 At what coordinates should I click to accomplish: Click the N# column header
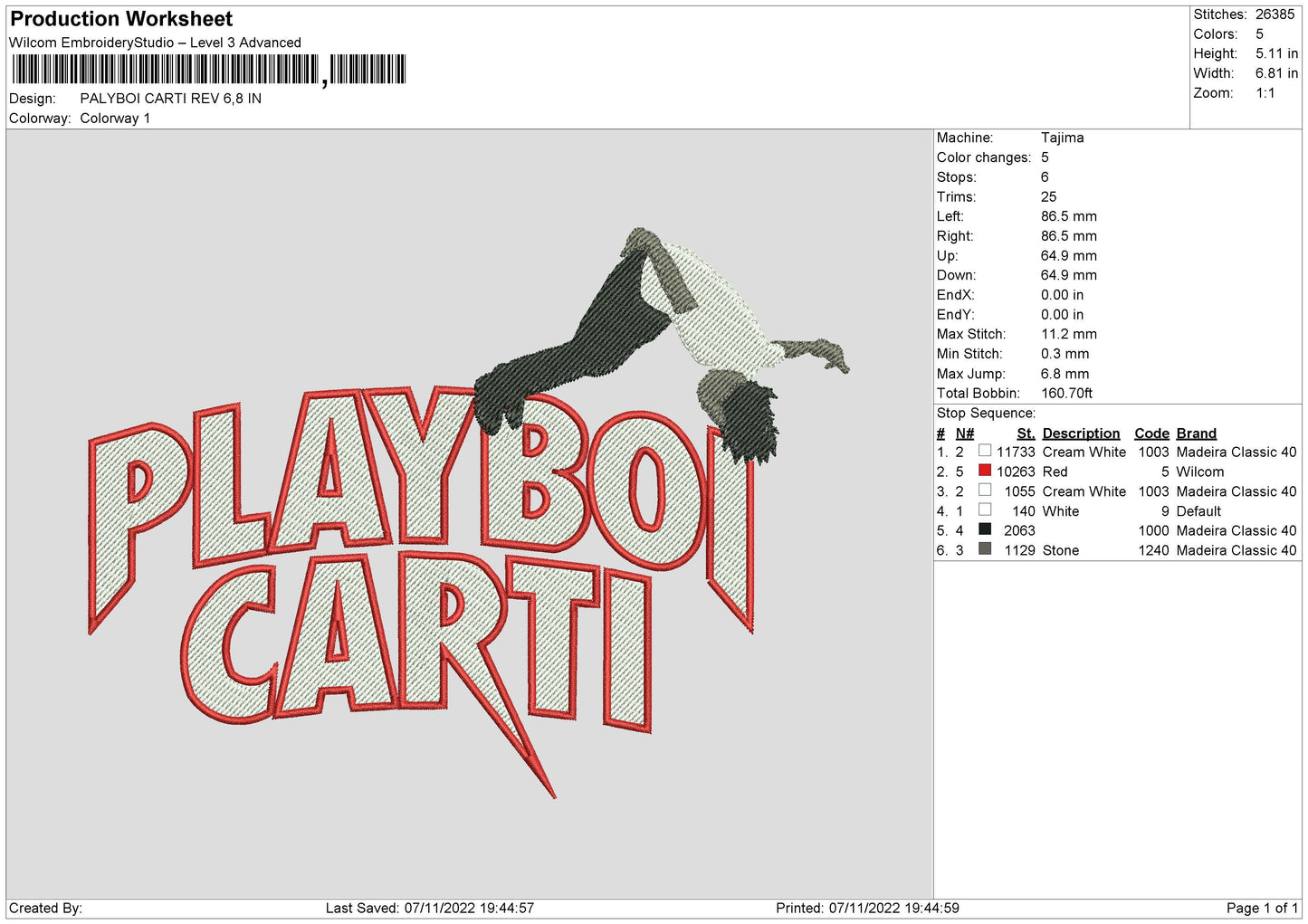(x=965, y=433)
